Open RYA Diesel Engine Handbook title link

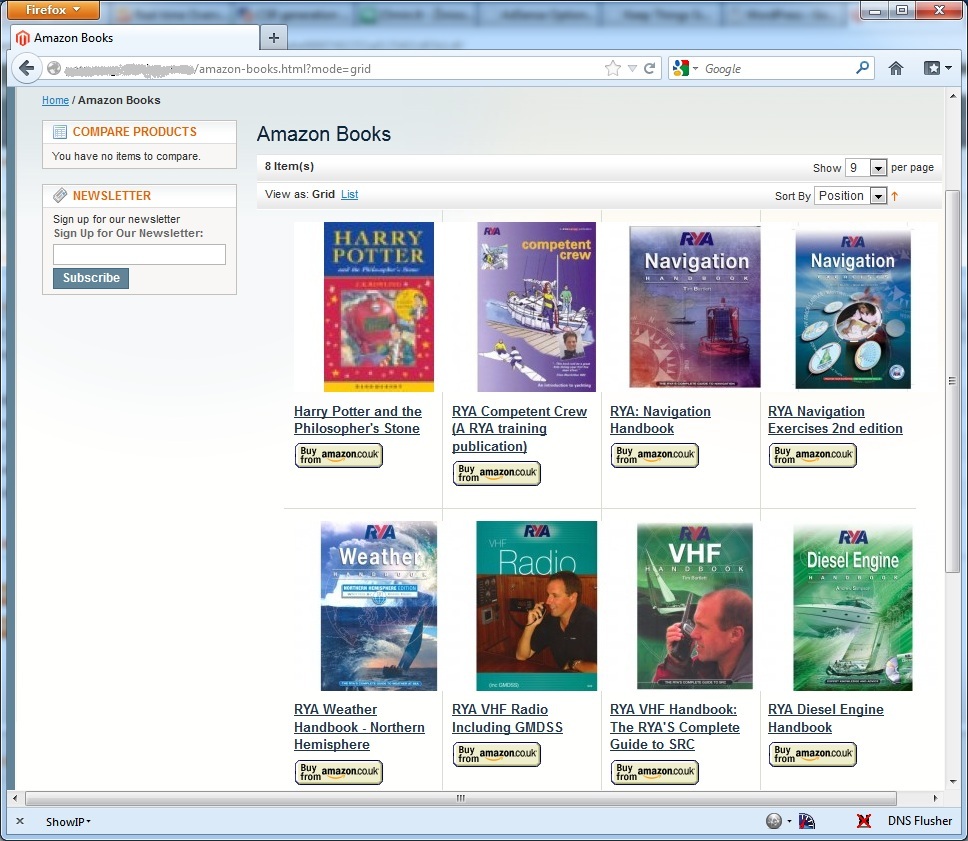[826, 718]
